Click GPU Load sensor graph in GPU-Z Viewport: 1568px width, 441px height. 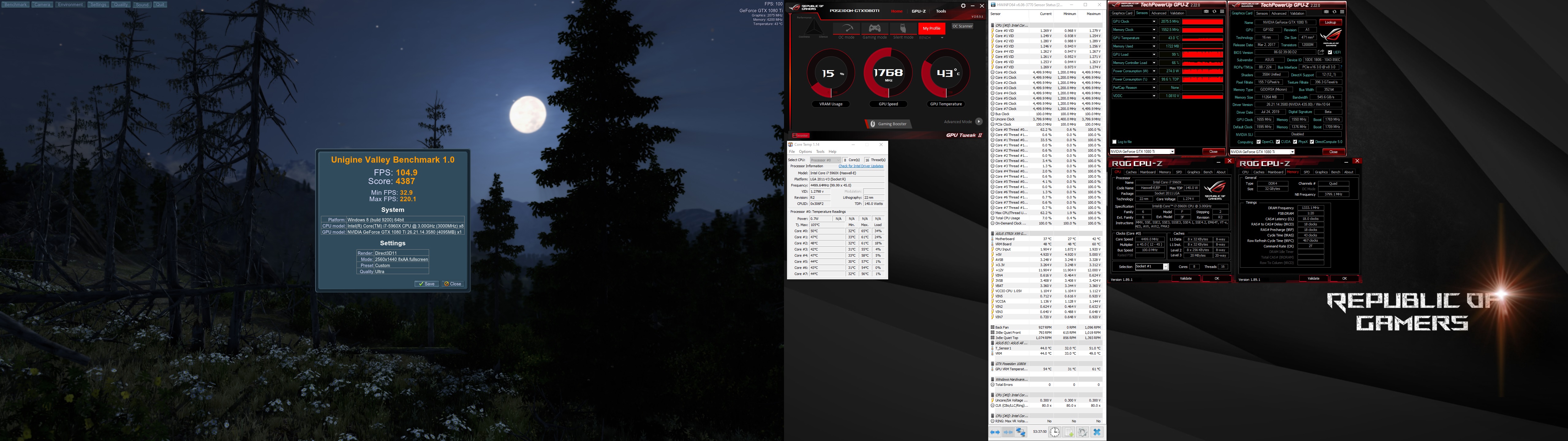(1203, 54)
